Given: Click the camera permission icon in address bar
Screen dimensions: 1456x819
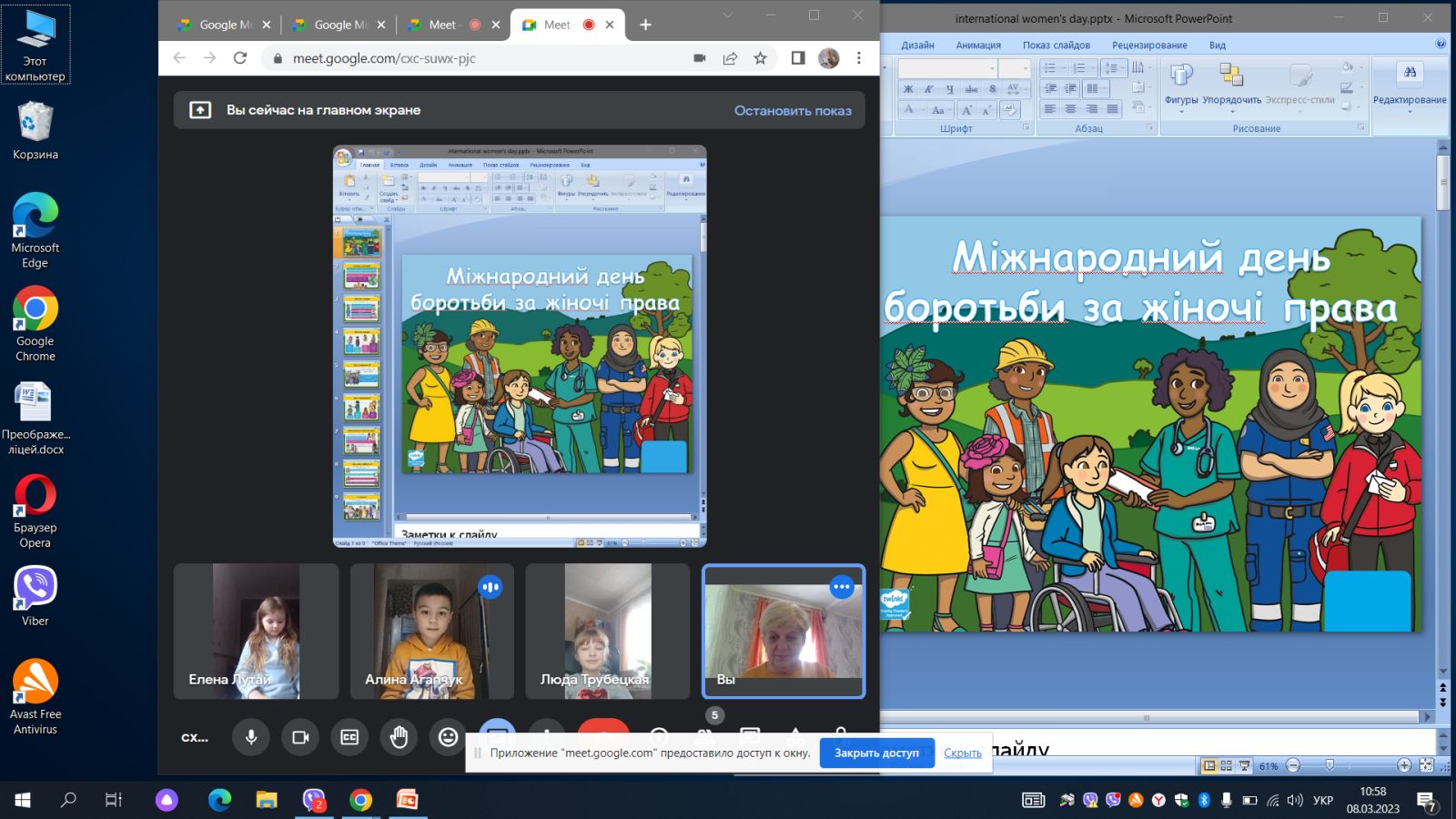Looking at the screenshot, I should tap(700, 58).
